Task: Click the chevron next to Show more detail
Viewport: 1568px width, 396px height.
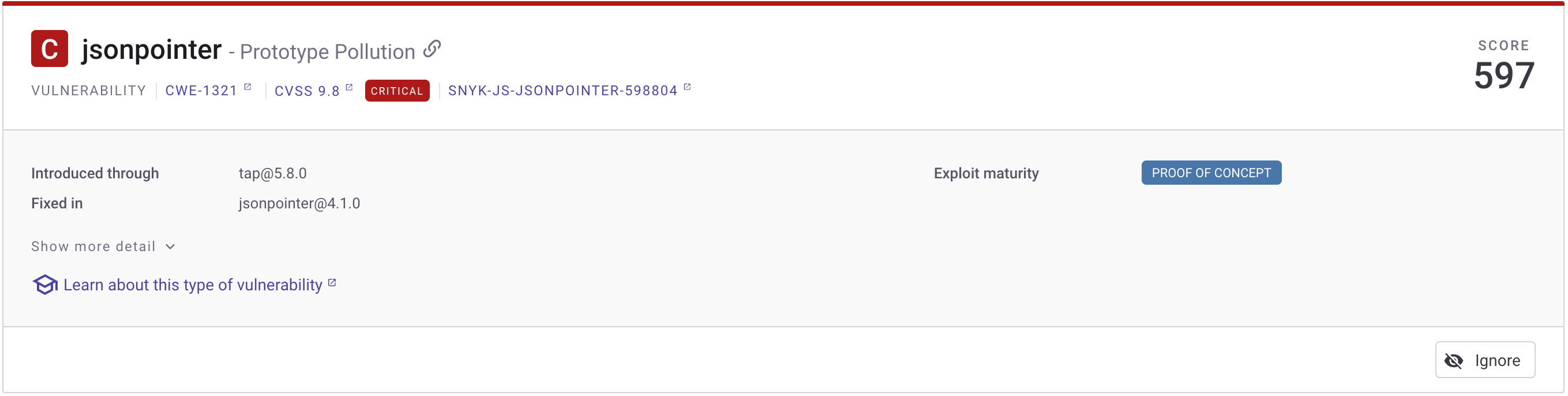Action: [170, 246]
